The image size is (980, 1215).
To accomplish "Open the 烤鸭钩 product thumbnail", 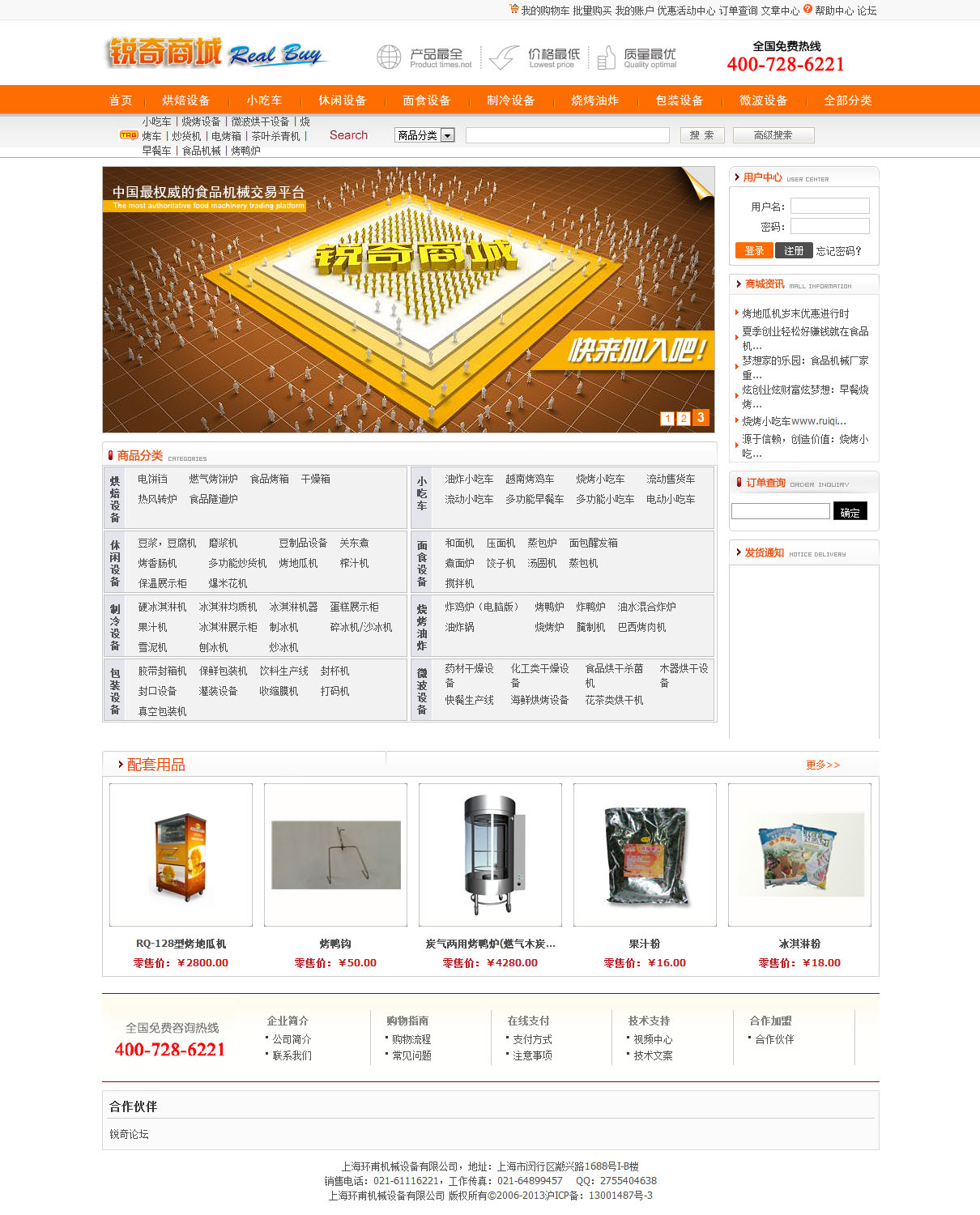I will click(335, 855).
